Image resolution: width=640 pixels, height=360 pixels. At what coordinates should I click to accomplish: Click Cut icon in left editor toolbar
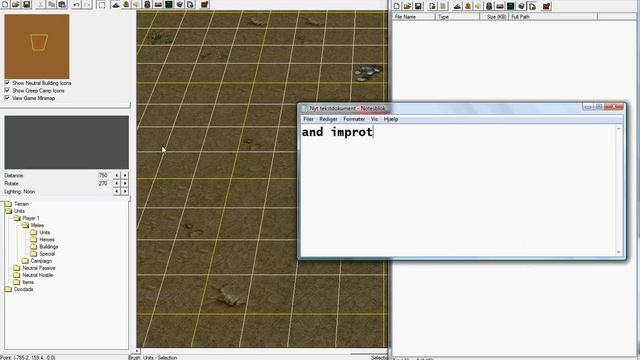tap(41, 4)
